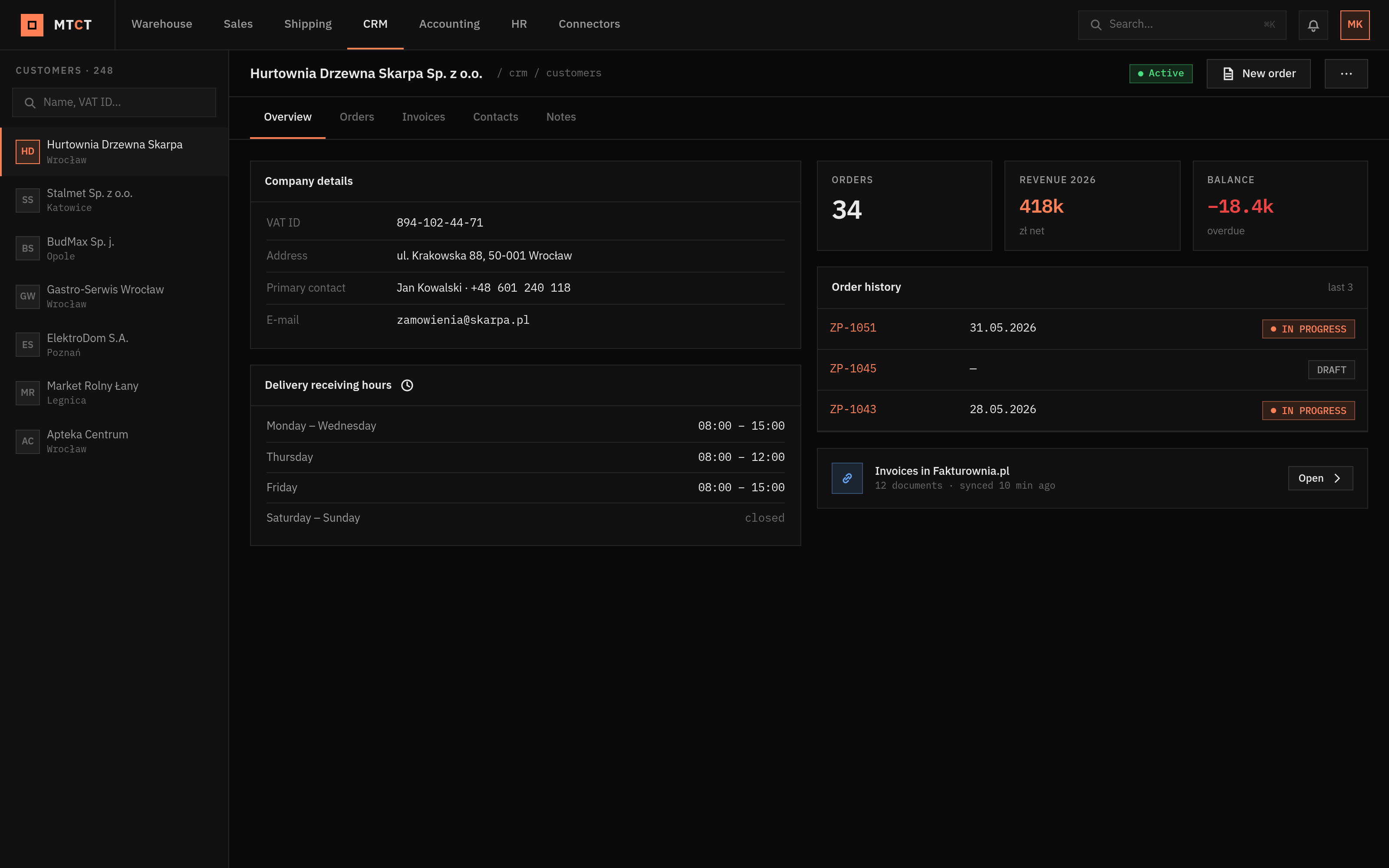Open the Accounting module

point(449,24)
